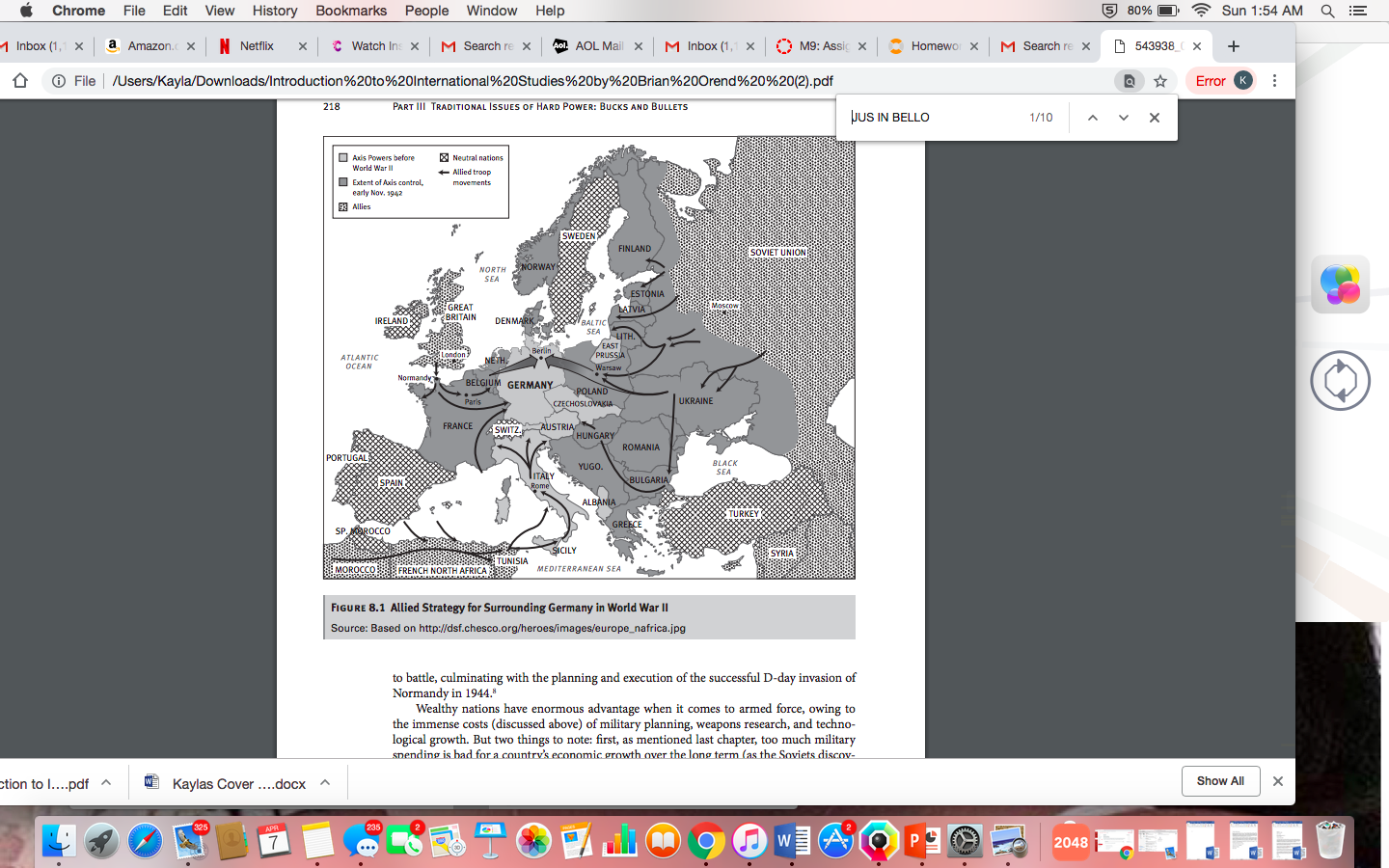Image resolution: width=1389 pixels, height=868 pixels.
Task: Open Spotlight search in menu bar
Action: pos(1327,11)
